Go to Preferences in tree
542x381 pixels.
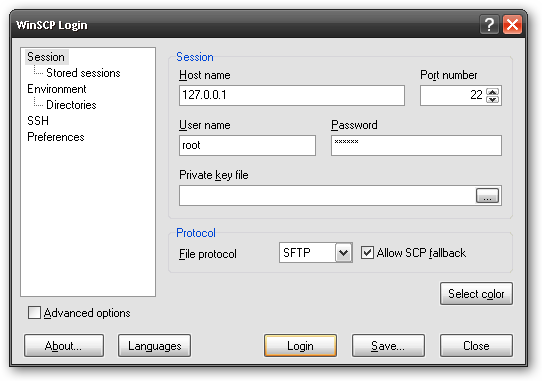(56, 137)
